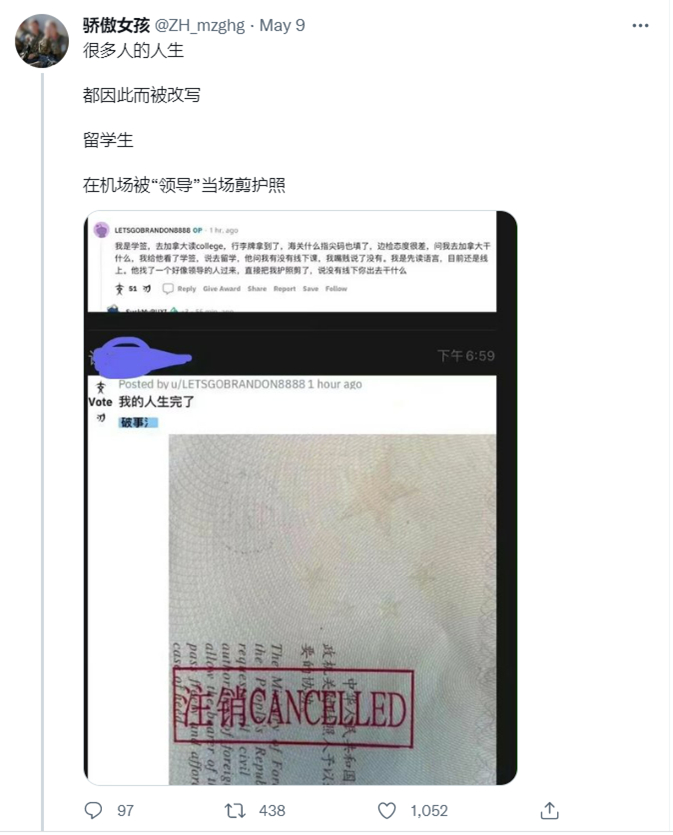Click the upvote arrow next to 51

(119, 289)
